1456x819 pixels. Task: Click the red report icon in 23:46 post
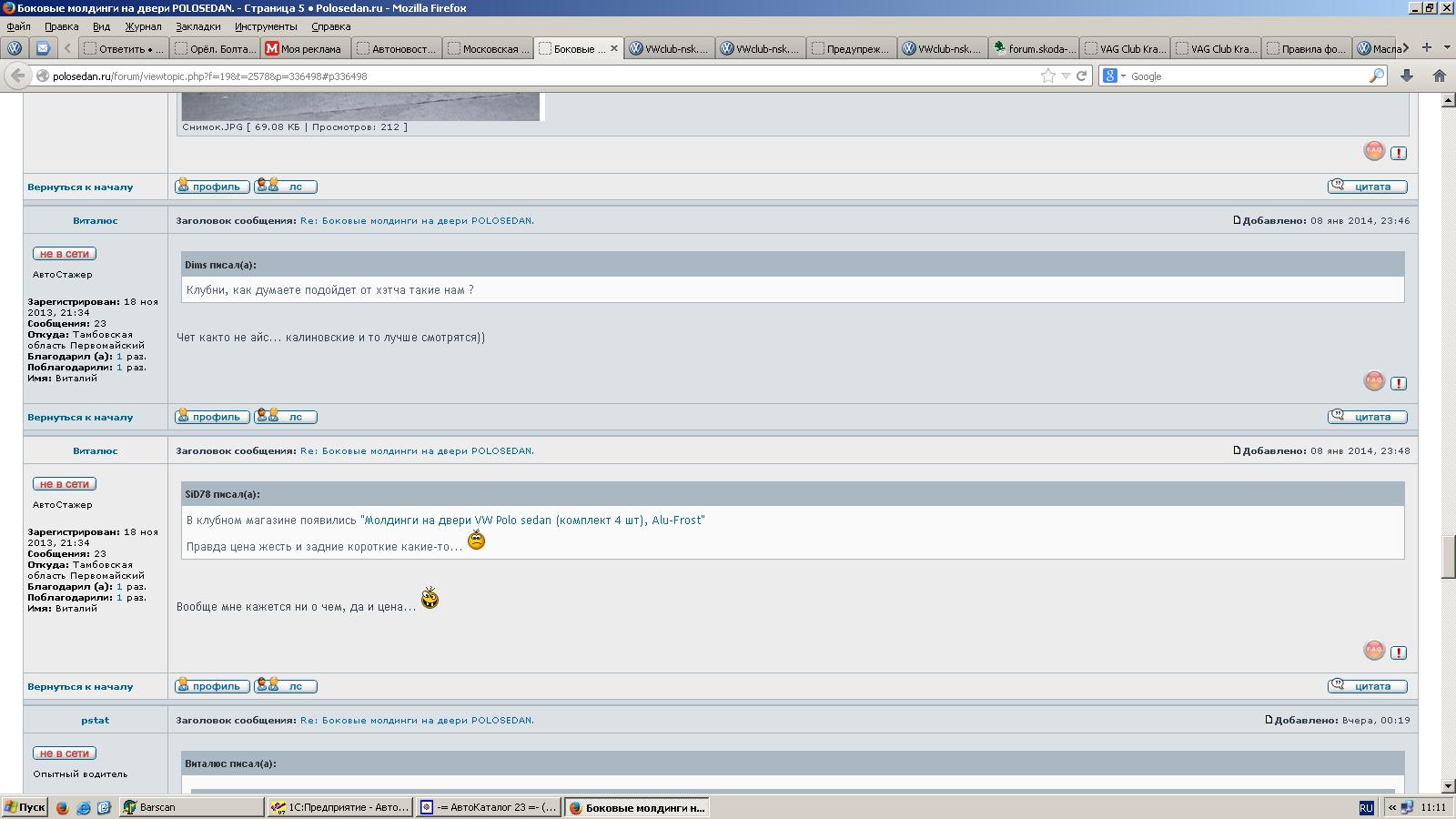click(1399, 383)
